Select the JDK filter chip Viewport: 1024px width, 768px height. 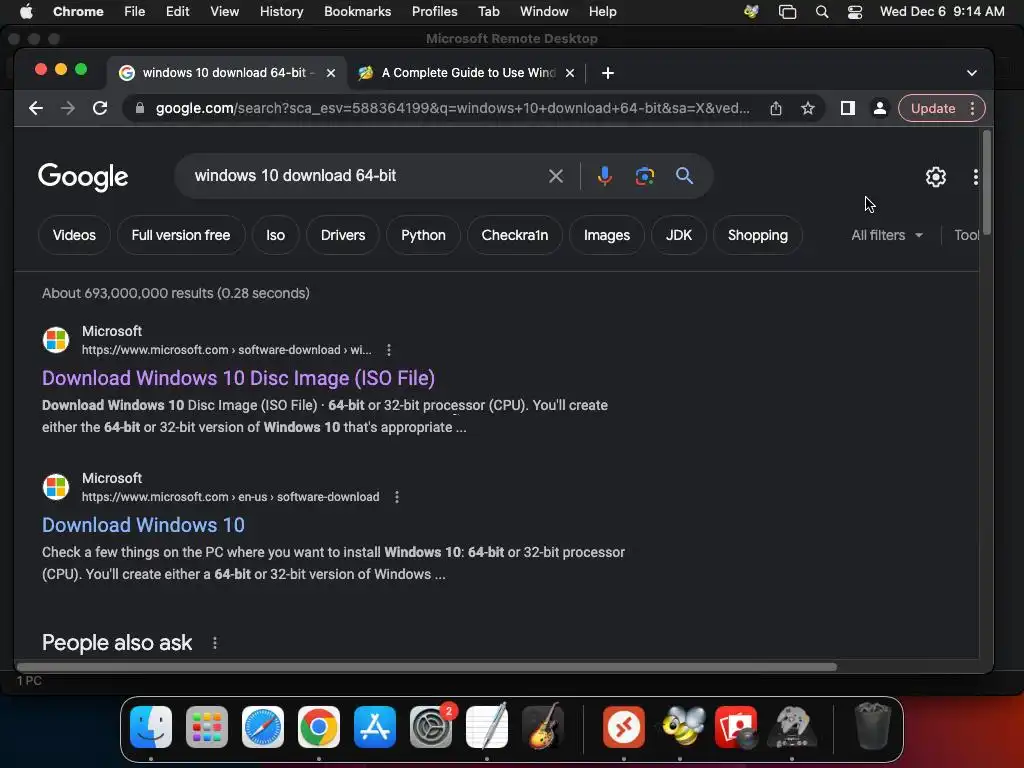679,235
